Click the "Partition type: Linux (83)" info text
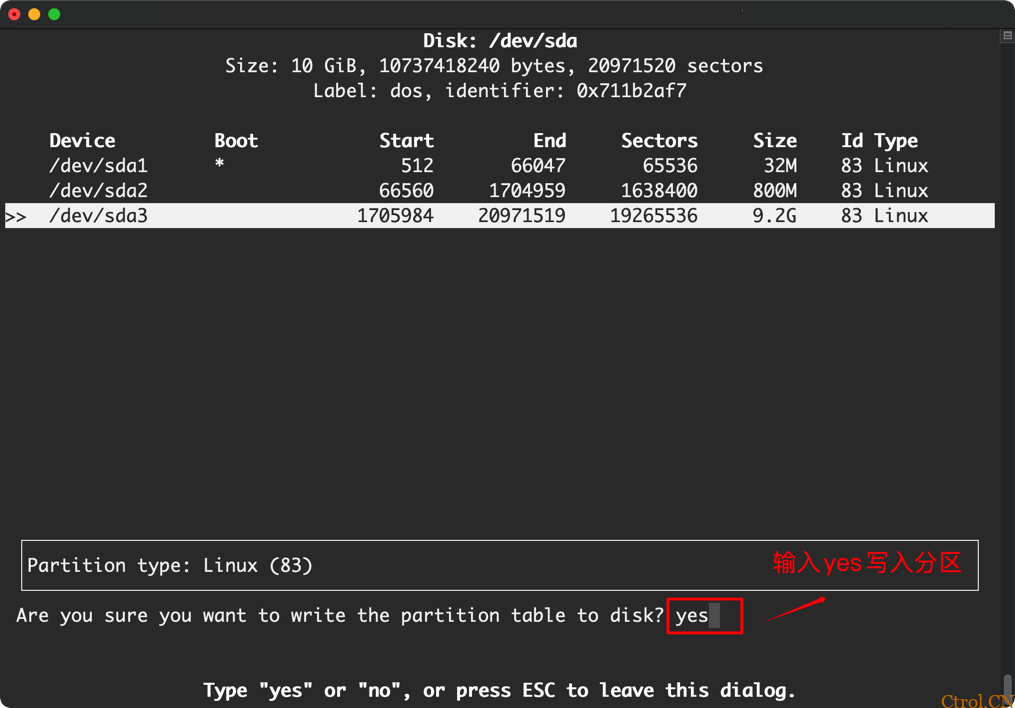Viewport: 1015px width, 708px height. (x=170, y=566)
